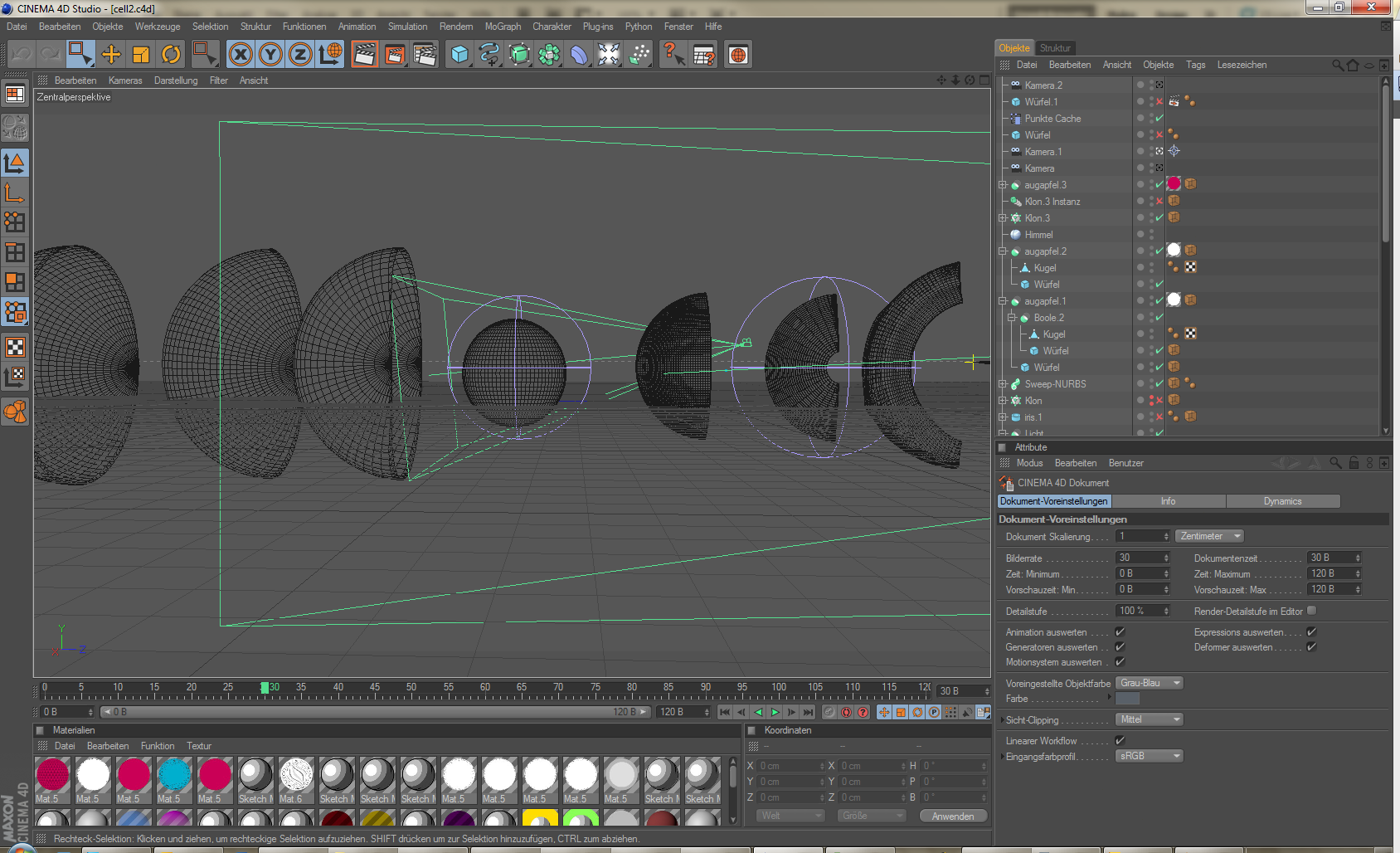Image resolution: width=1400 pixels, height=853 pixels.
Task: Select the Rotate tool in the top toolbar
Action: 171,55
